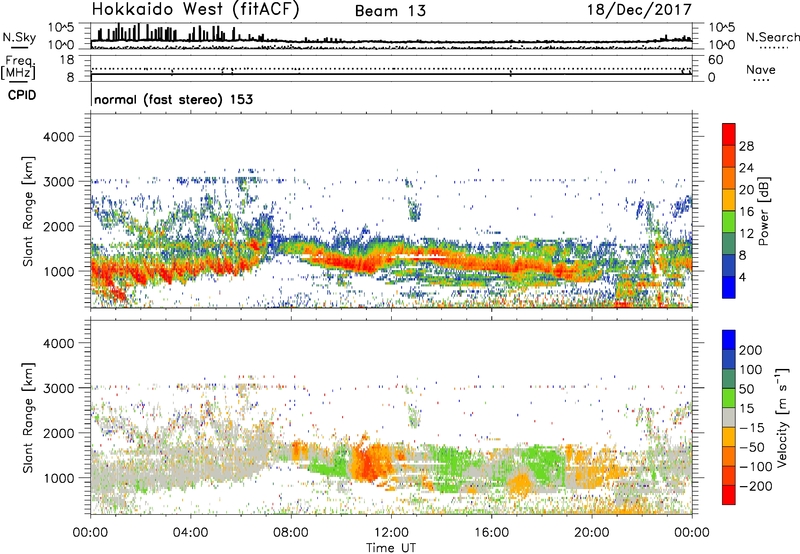
Task: Click 'Slant Range [km]' label of power panel
Action: pos(28,211)
